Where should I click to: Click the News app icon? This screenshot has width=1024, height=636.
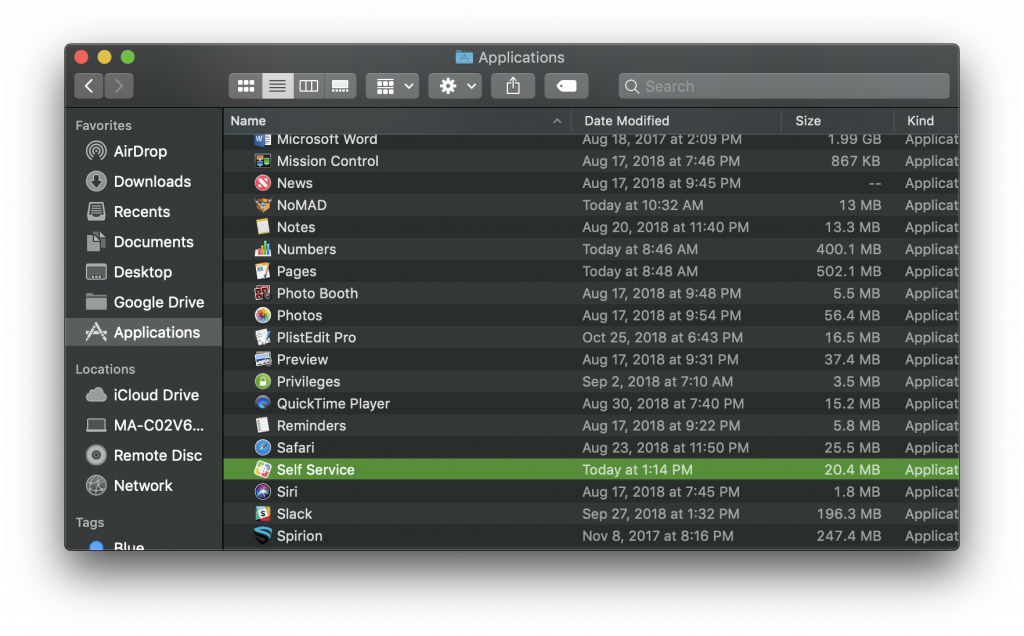(x=263, y=183)
